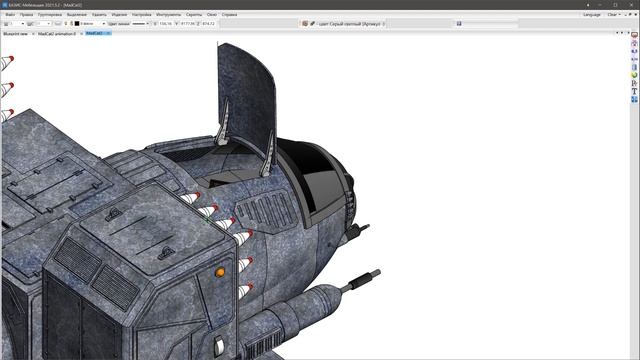The width and height of the screenshot is (640, 360).
Task: Click the blue grid icon in right sidebar
Action: 634,99
